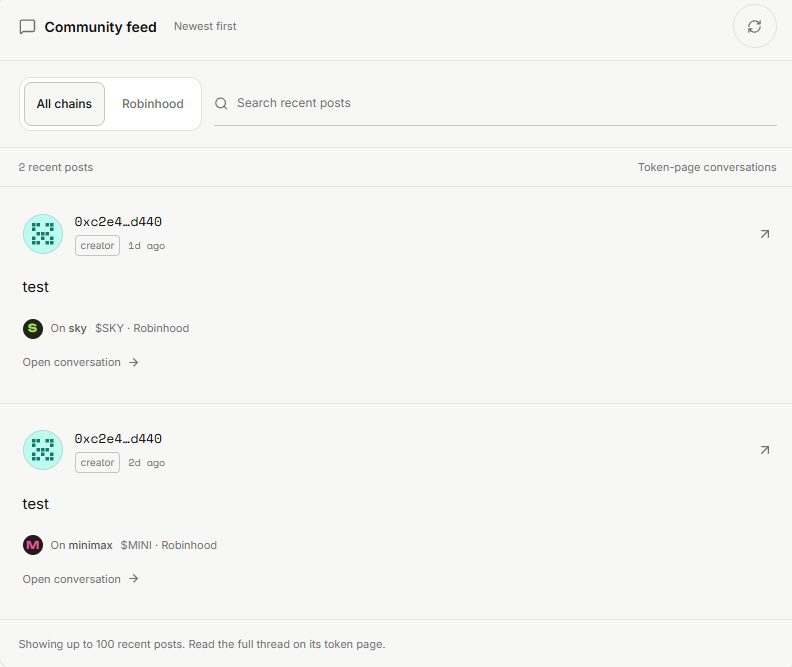Open author address on the 1d ago post
Screen dimensions: 792x667
click(x=118, y=222)
